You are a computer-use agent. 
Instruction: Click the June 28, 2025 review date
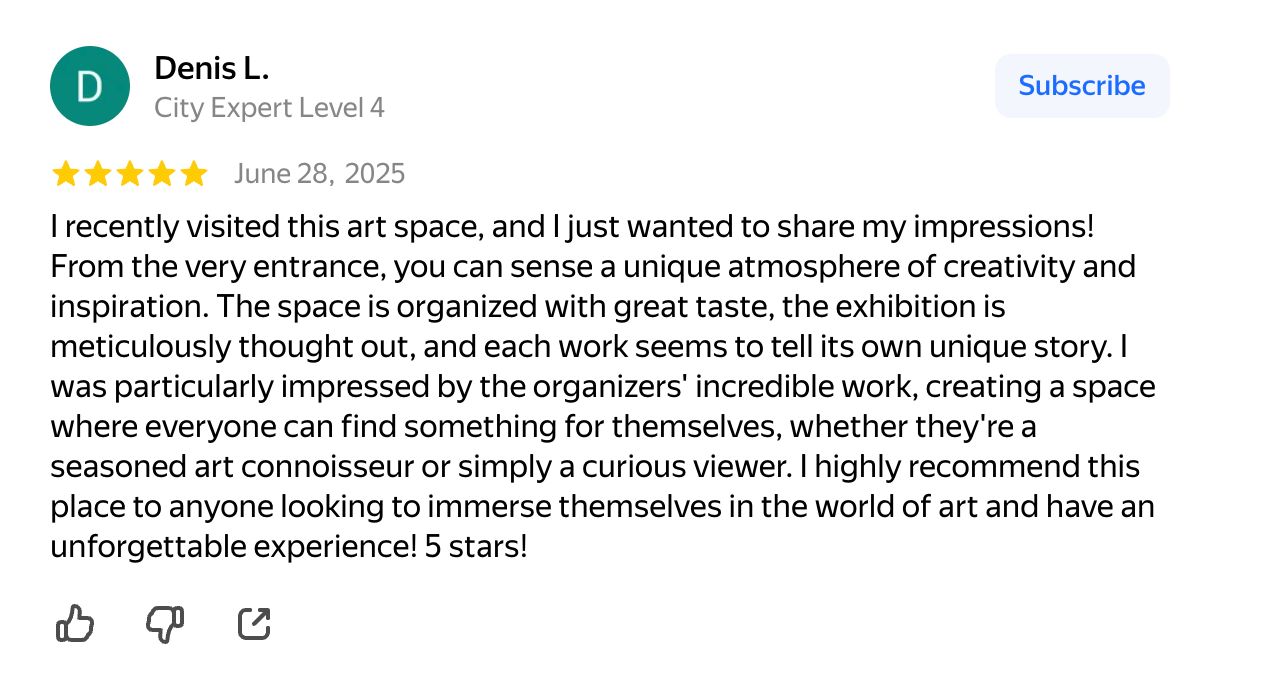(x=319, y=174)
